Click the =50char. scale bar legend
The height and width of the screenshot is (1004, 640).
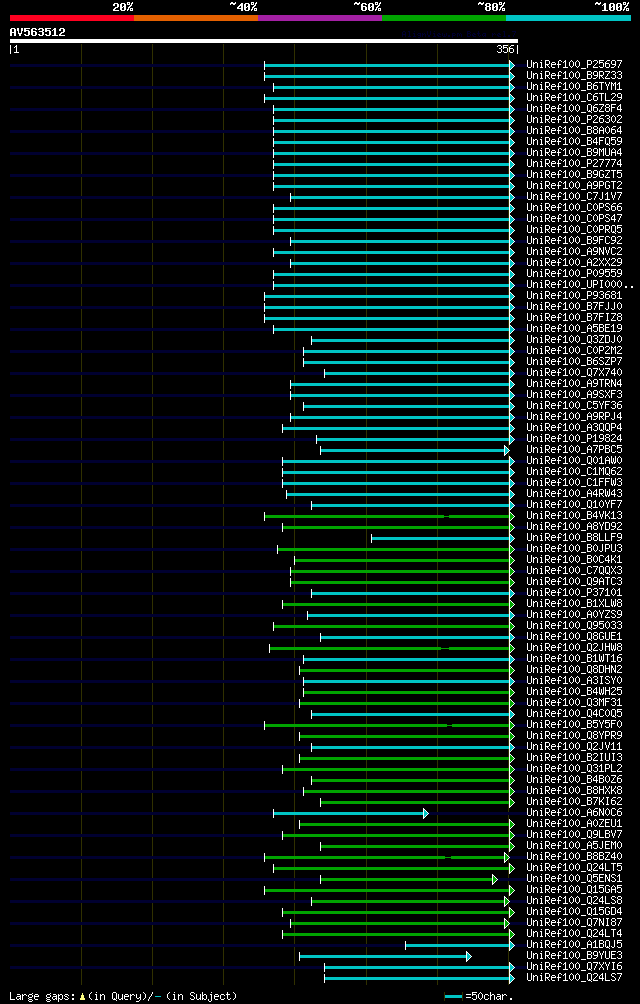click(x=479, y=996)
